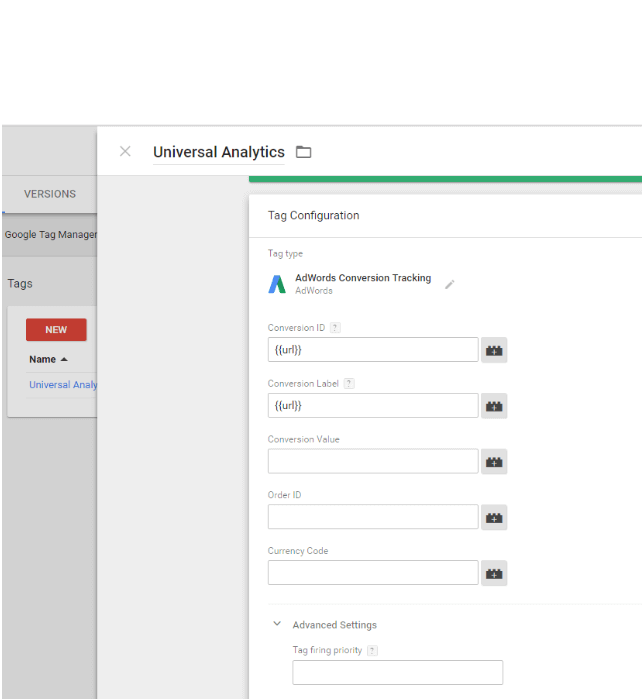This screenshot has width=644, height=699.
Task: Collapse the Advanced Settings section
Action: [x=277, y=624]
